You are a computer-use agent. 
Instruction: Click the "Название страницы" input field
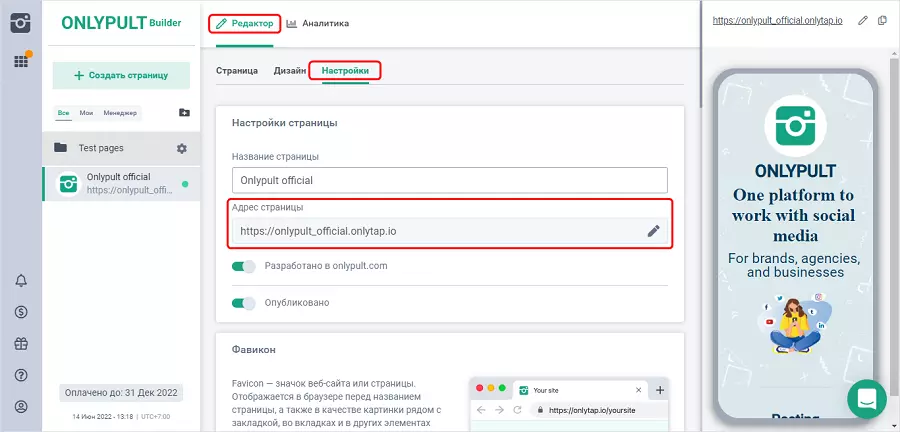click(449, 181)
